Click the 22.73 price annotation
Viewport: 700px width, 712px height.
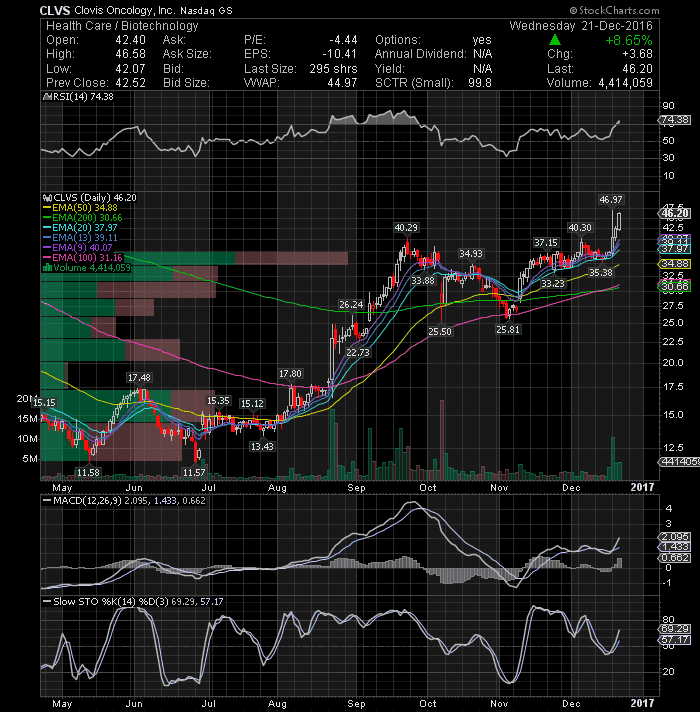(x=358, y=352)
